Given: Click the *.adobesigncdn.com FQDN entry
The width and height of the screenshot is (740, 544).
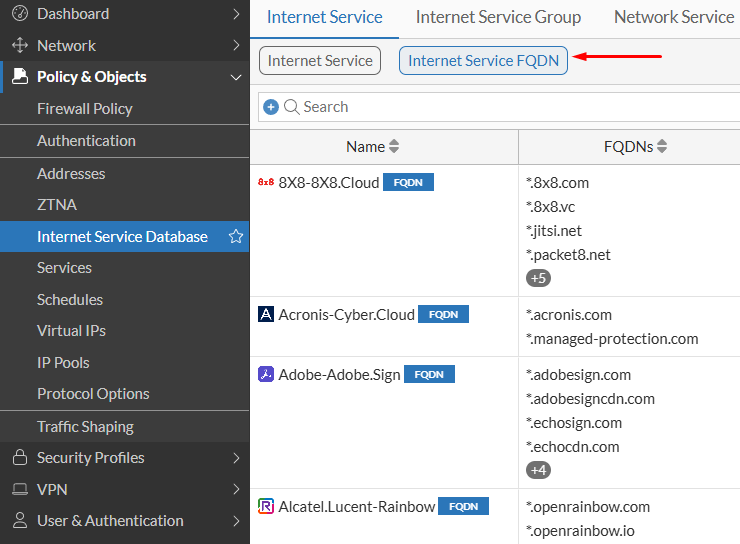Looking at the screenshot, I should click(590, 399).
